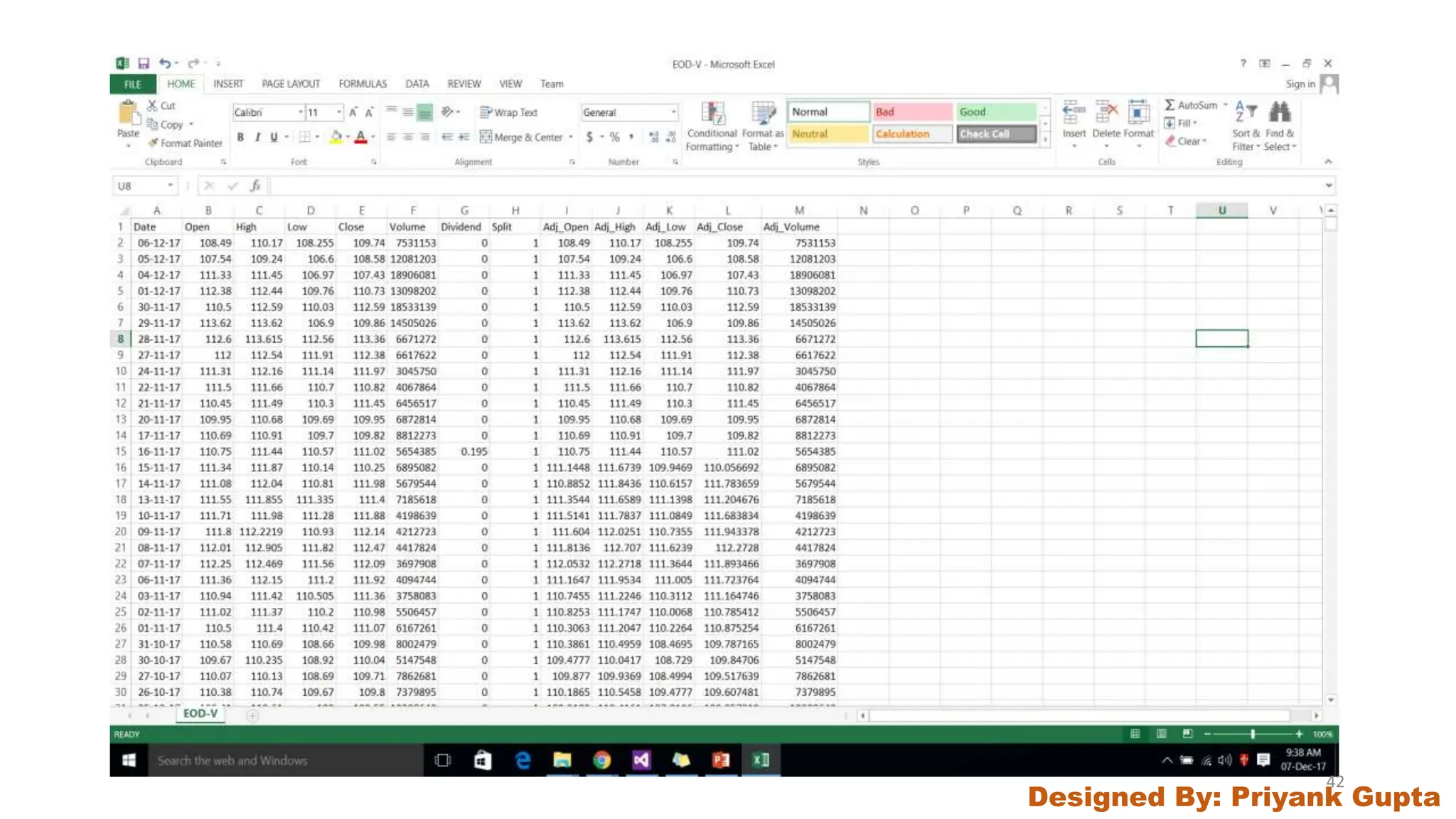
Task: Collapse the ribbon with the arrow
Action: (1328, 162)
